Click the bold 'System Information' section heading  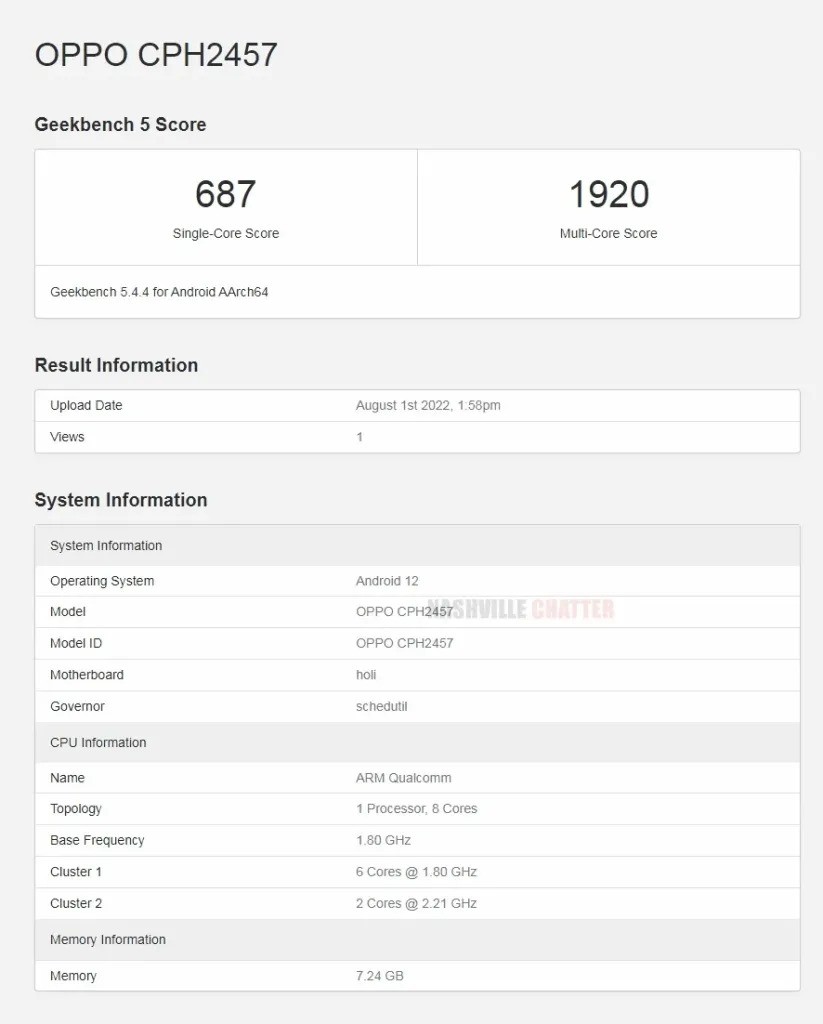point(121,500)
